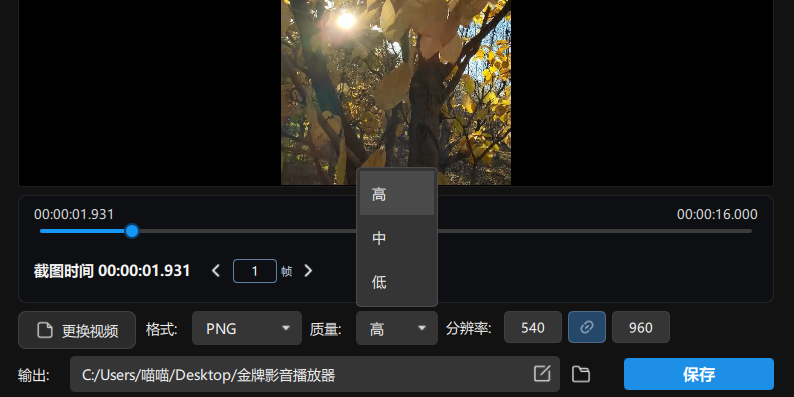Click the 截图时间 00:00:01.931 label
The width and height of the screenshot is (794, 397).
tap(112, 271)
